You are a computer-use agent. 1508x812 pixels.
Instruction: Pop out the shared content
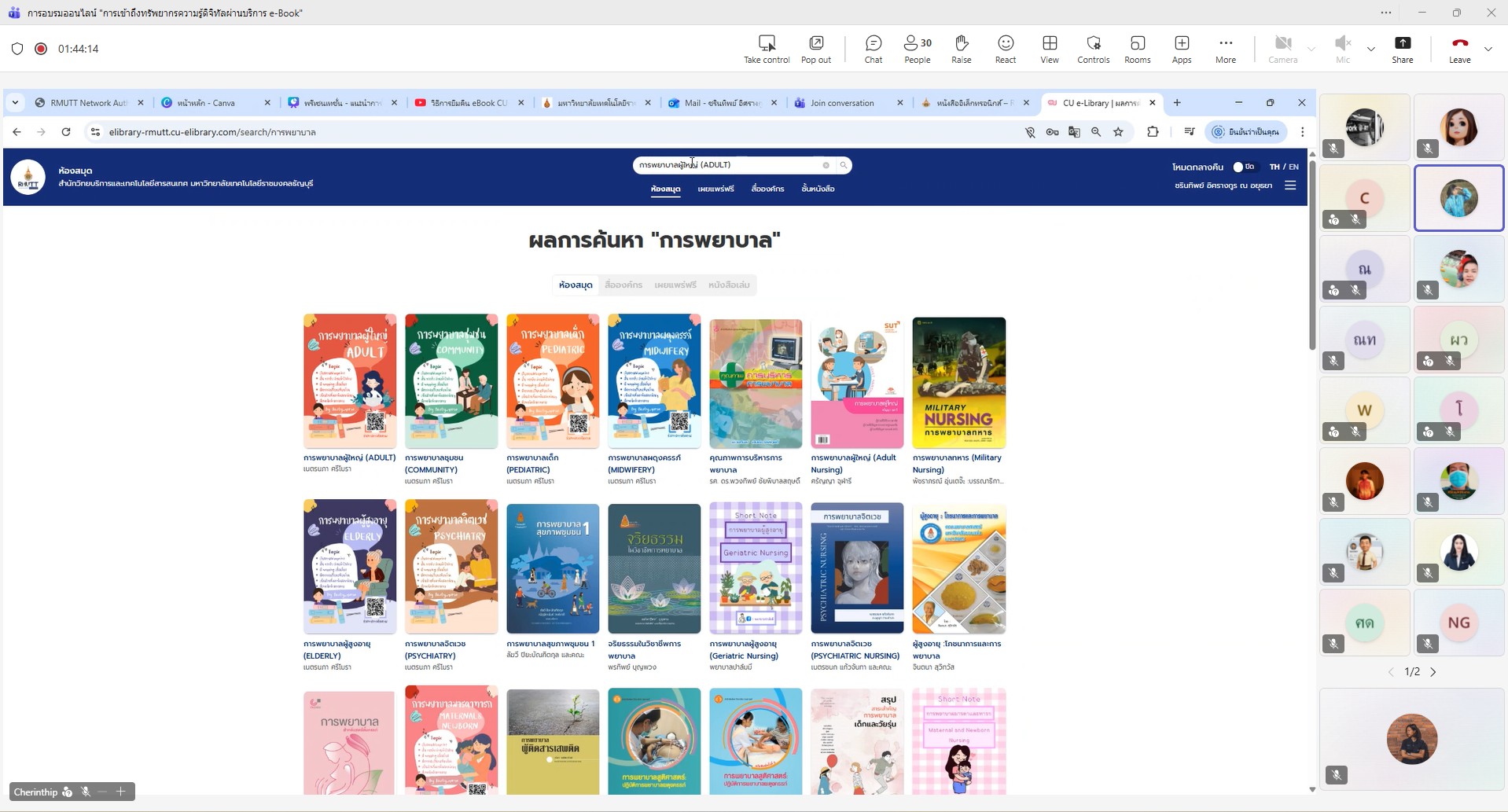pos(815,49)
